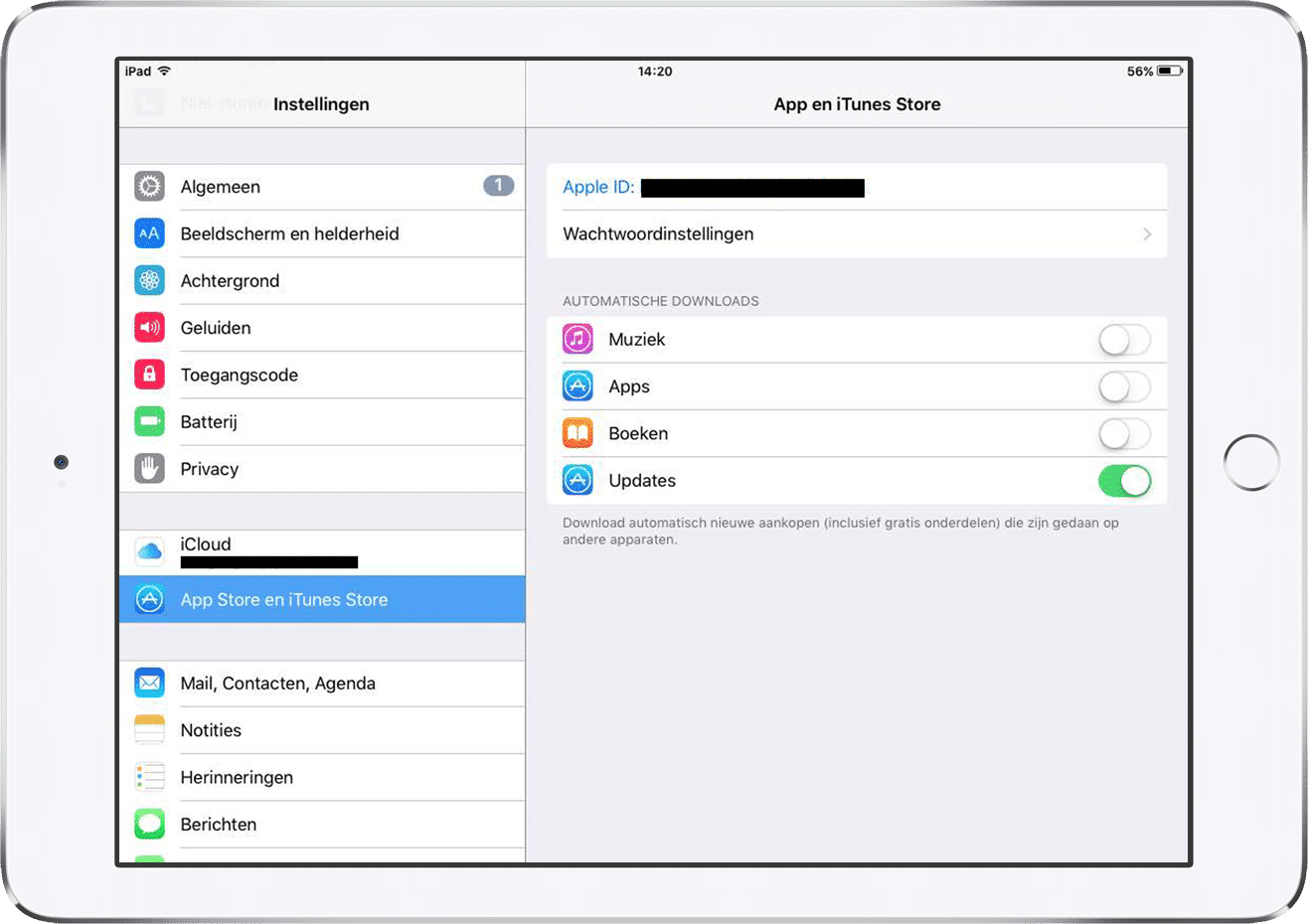Open Algemeen settings
Viewport: 1308px width, 924px height.
[x=322, y=187]
